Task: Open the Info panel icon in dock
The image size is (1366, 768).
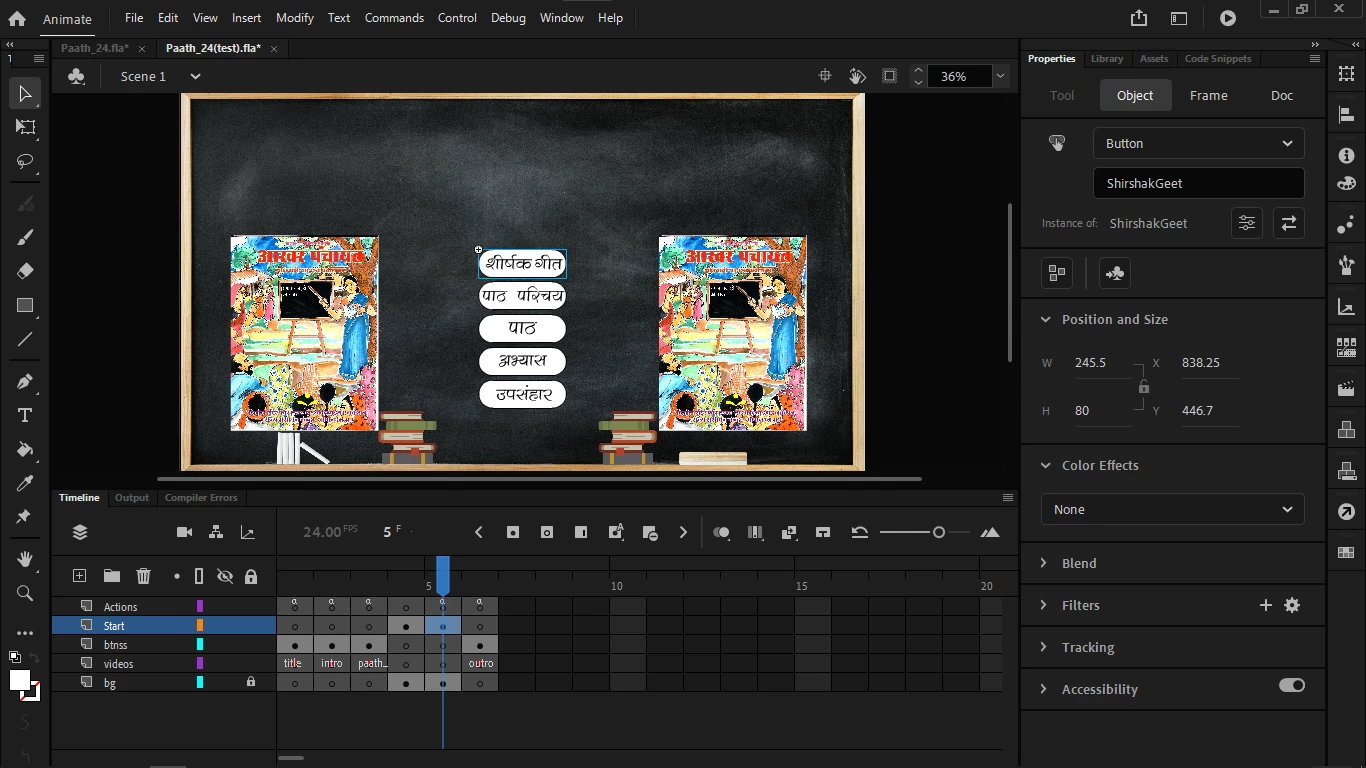Action: click(x=1347, y=155)
